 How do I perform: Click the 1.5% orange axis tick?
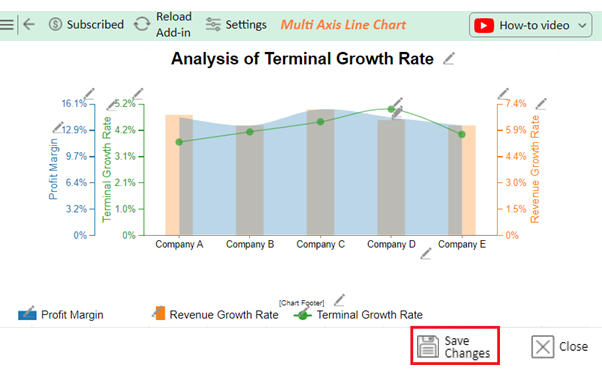516,209
